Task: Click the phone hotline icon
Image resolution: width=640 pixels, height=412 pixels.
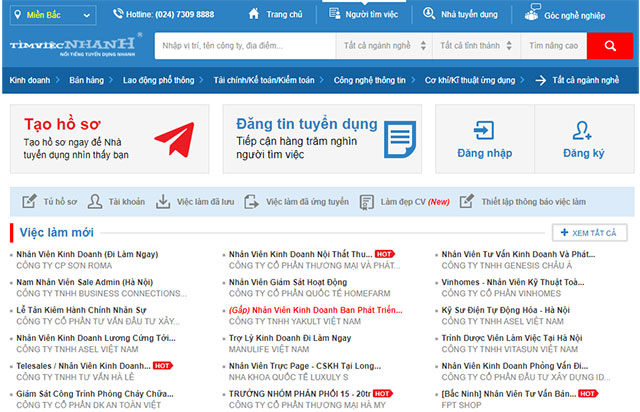Action: coord(118,14)
